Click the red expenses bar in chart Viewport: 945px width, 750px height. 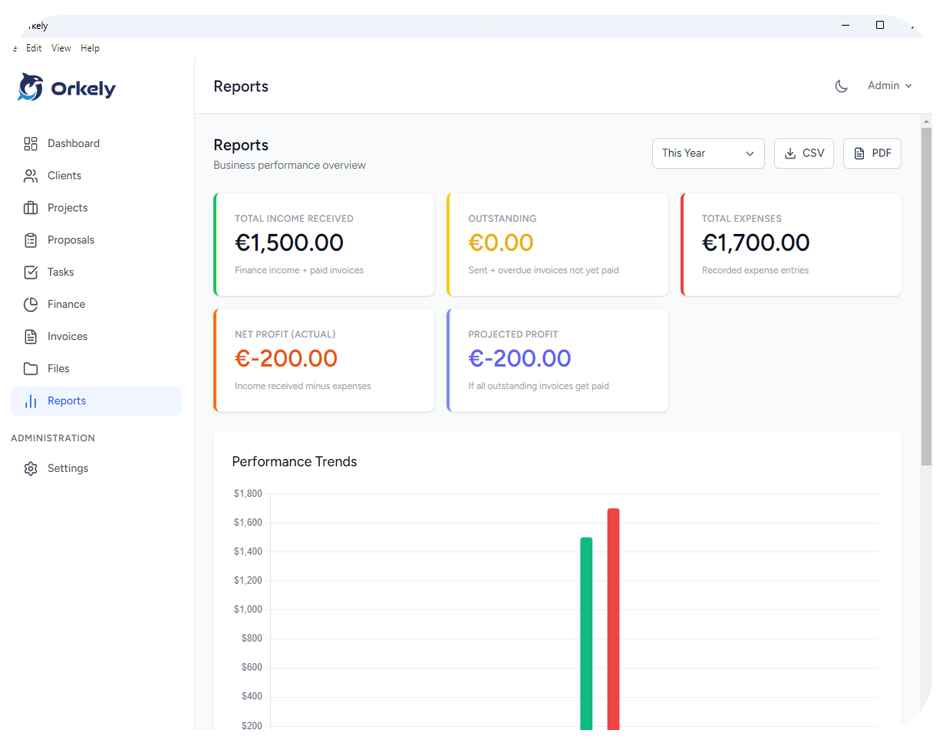tap(614, 619)
